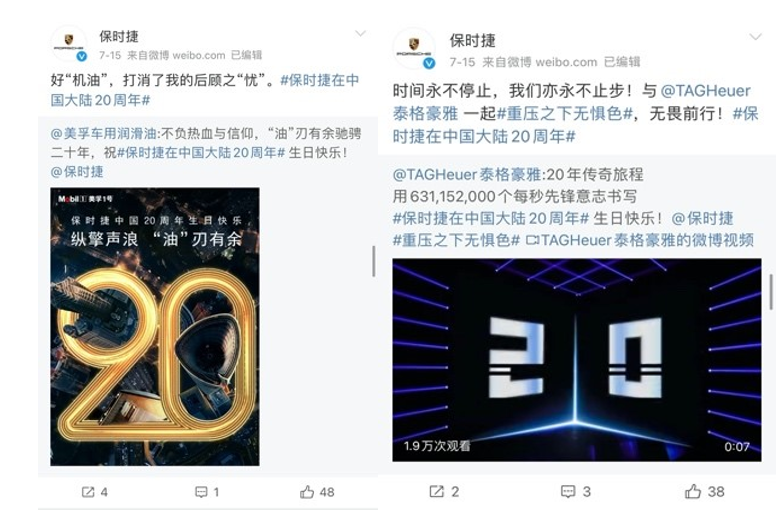Open #重压之下无惧色# hashtag in right post
Viewport: 776px width, 525px height.
565,114
